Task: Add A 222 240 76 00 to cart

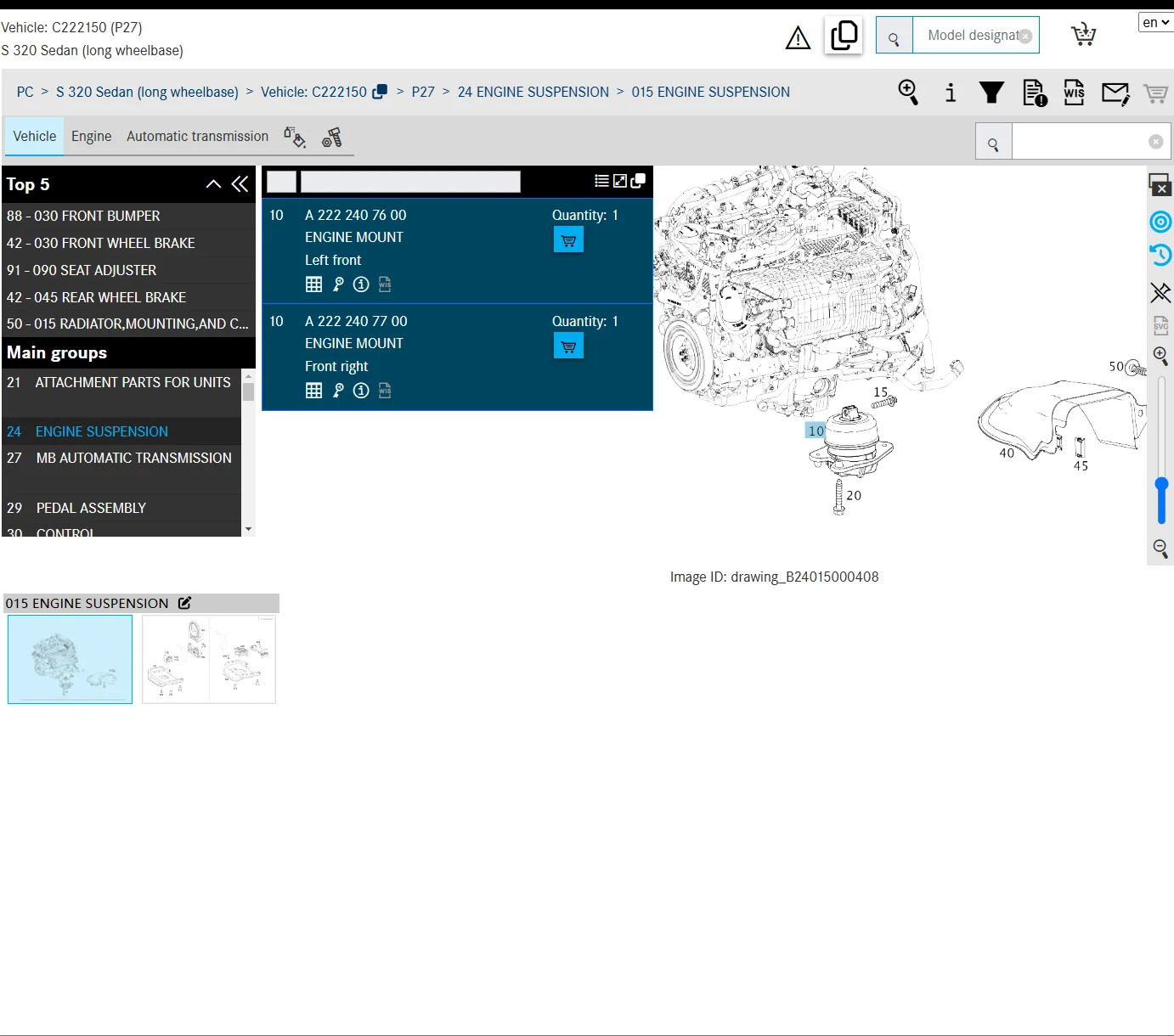Action: point(568,240)
